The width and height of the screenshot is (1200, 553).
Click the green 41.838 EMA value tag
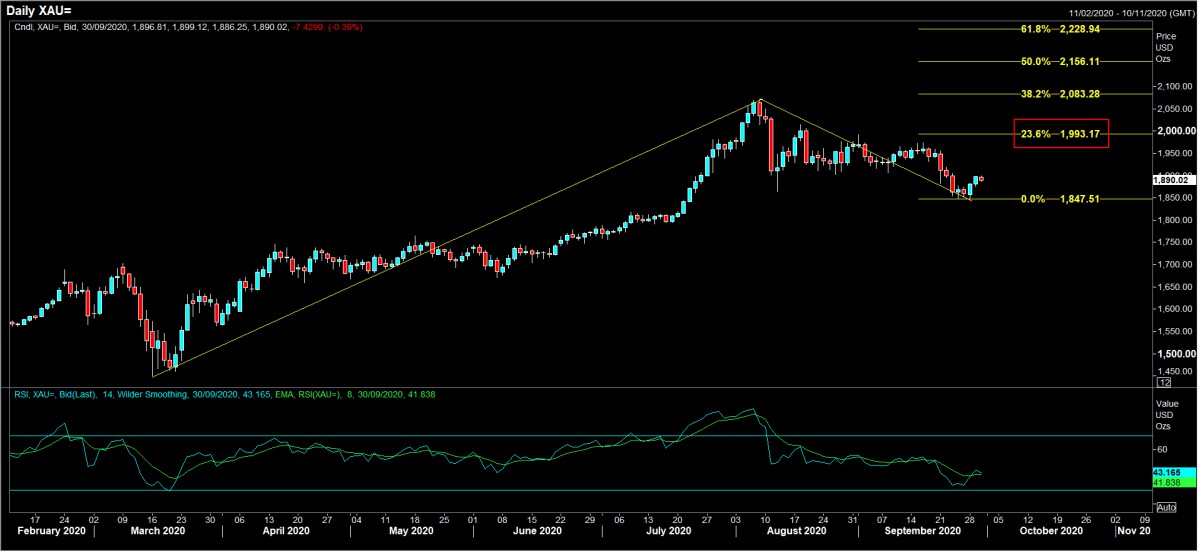pyautogui.click(x=1174, y=482)
